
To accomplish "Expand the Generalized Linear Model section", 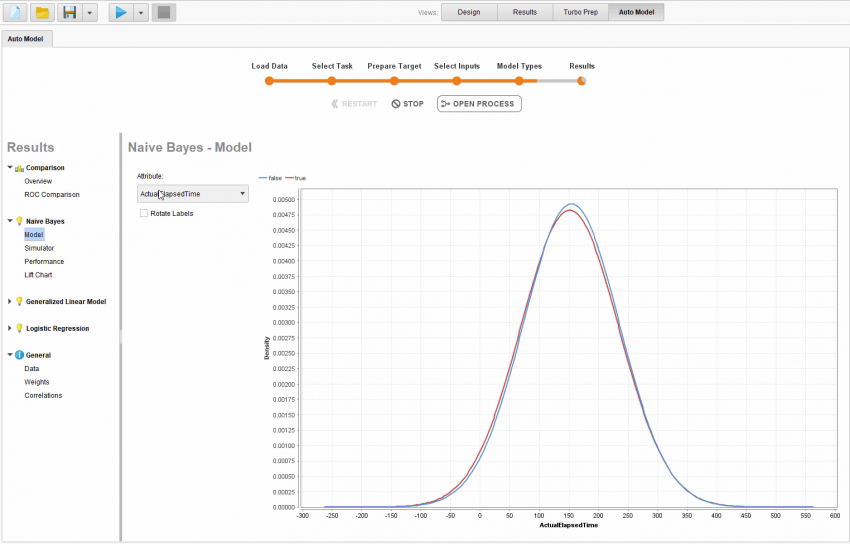I will [x=10, y=301].
